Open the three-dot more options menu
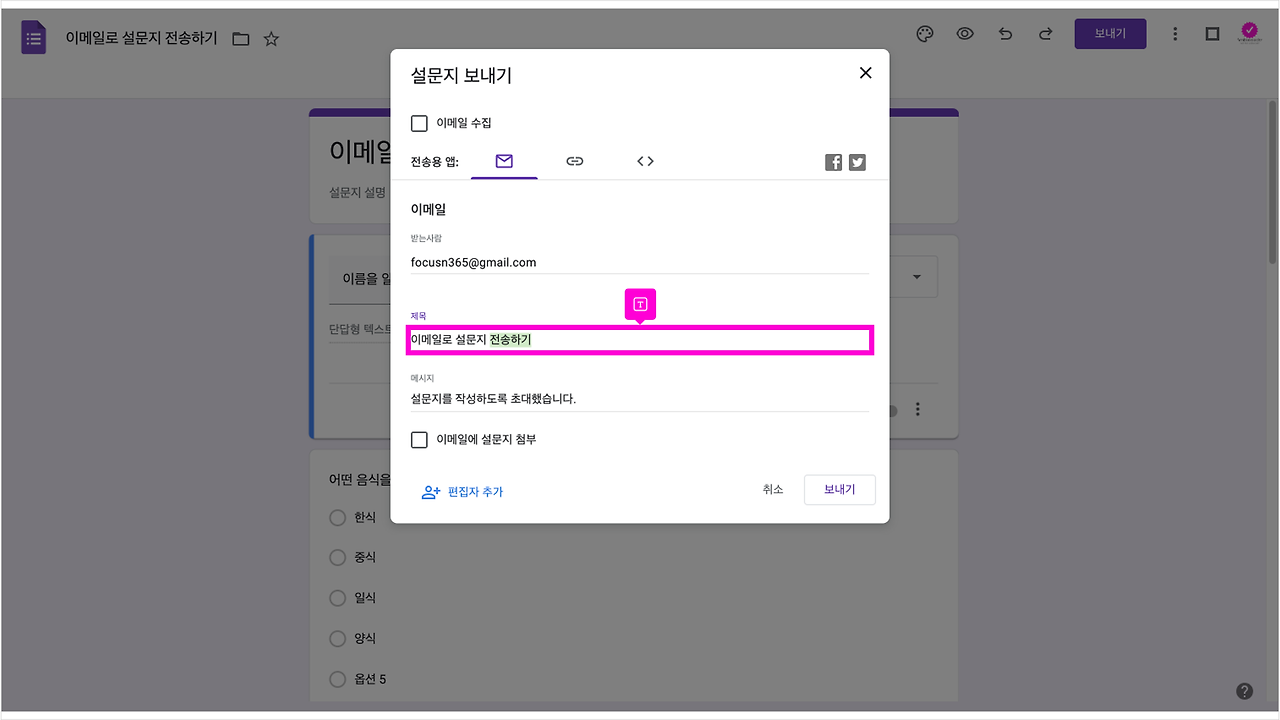The width and height of the screenshot is (1280, 720). click(1175, 33)
